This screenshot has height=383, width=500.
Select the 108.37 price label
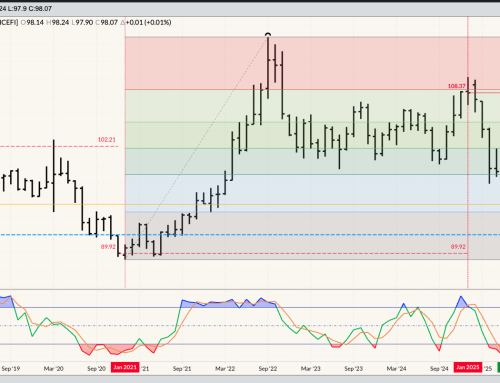(456, 86)
